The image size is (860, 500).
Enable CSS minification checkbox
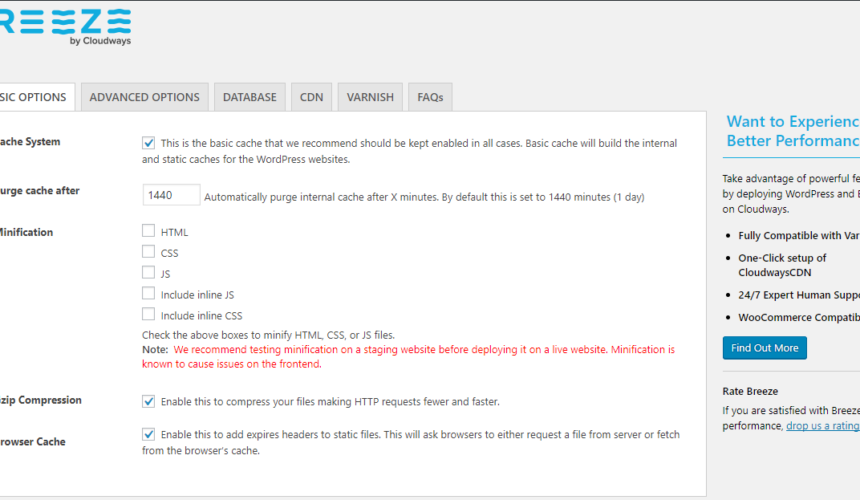(x=148, y=252)
